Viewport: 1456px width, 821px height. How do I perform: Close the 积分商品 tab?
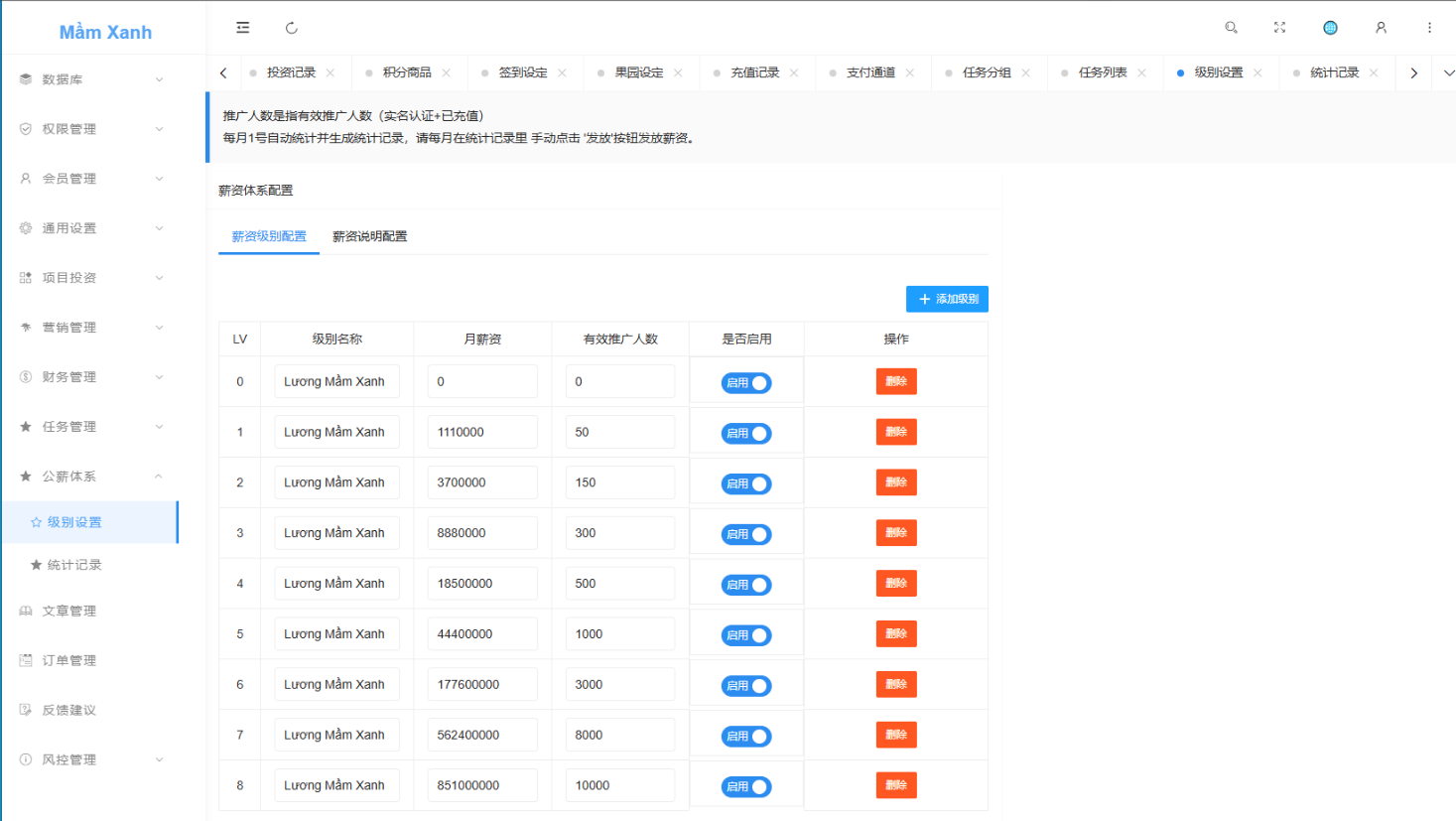click(447, 72)
